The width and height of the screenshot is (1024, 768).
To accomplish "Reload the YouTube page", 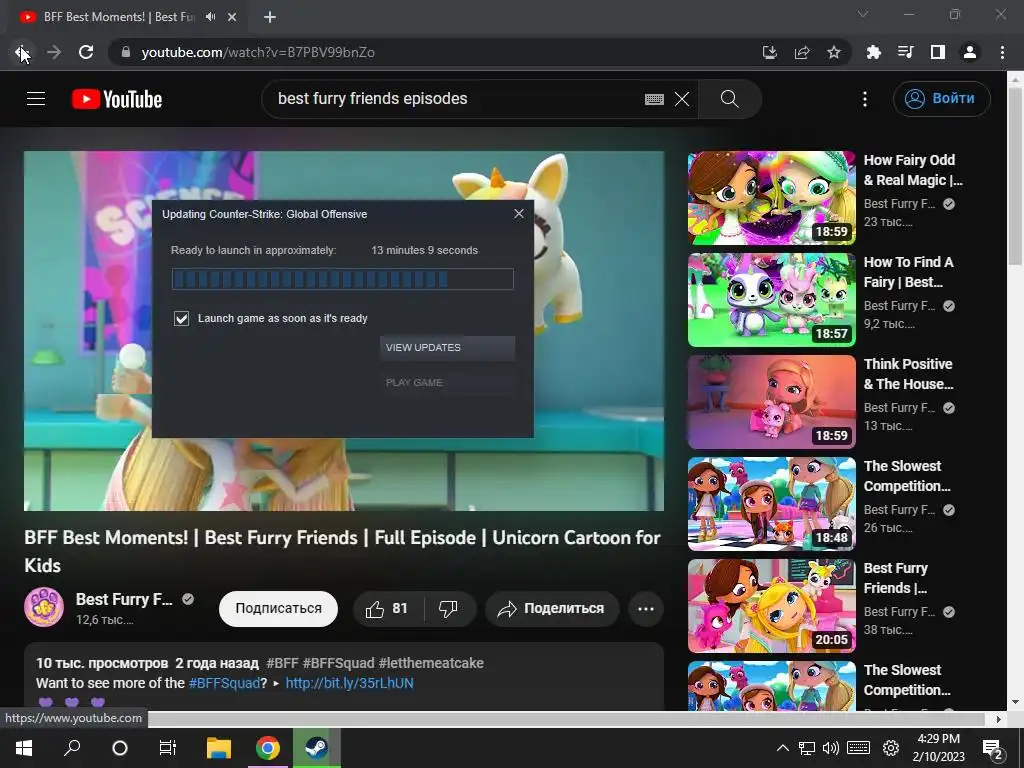I will click(x=86, y=52).
